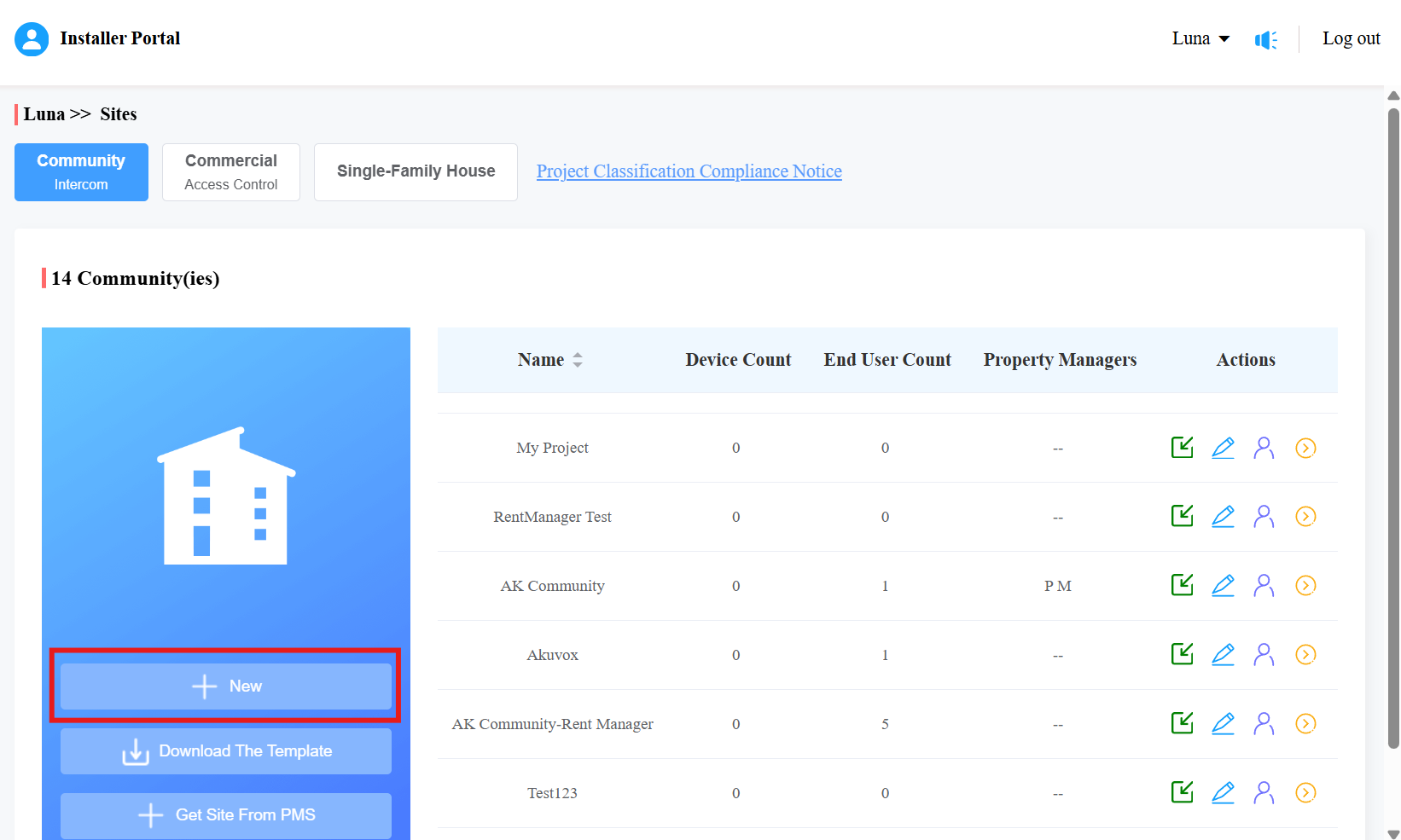Image resolution: width=1401 pixels, height=840 pixels.
Task: Open AK Community using arrow icon
Action: 1305,586
